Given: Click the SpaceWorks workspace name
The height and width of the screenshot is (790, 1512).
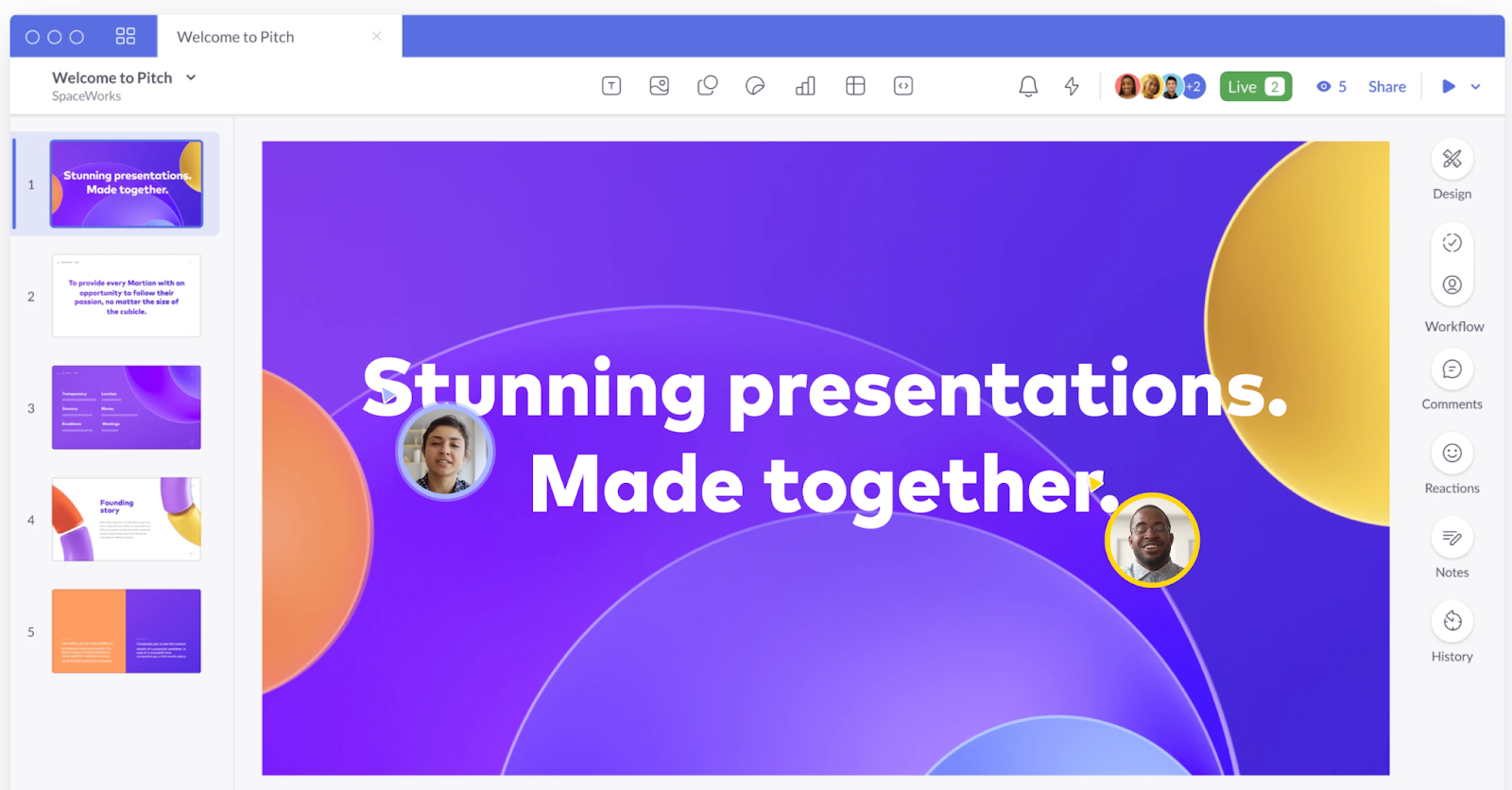Looking at the screenshot, I should point(86,96).
